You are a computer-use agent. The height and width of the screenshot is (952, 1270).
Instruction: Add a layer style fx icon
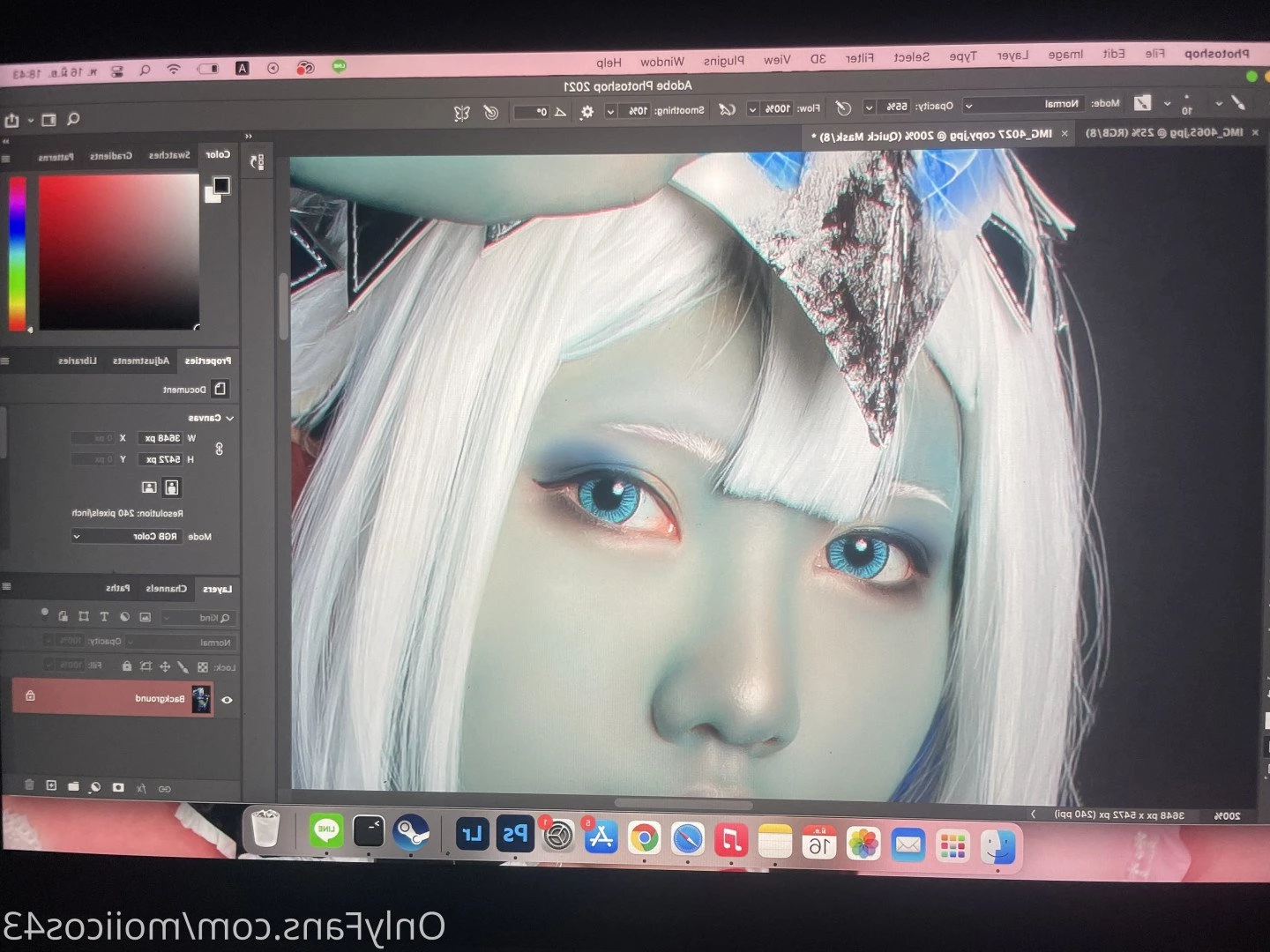[x=141, y=788]
